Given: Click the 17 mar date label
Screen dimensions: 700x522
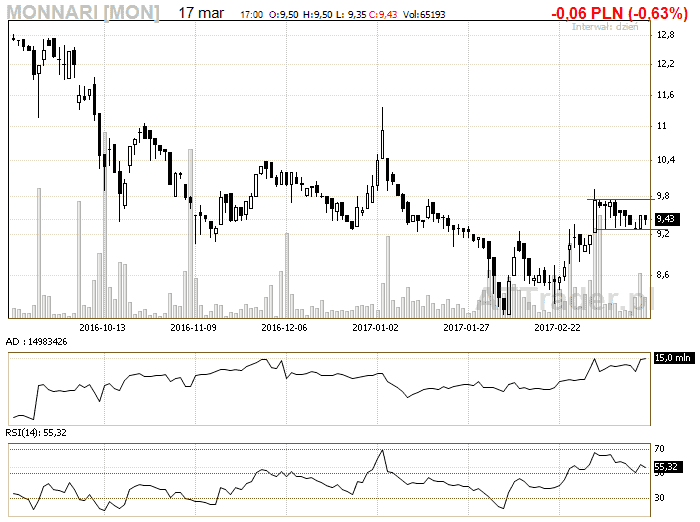Looking at the screenshot, I should point(201,13).
